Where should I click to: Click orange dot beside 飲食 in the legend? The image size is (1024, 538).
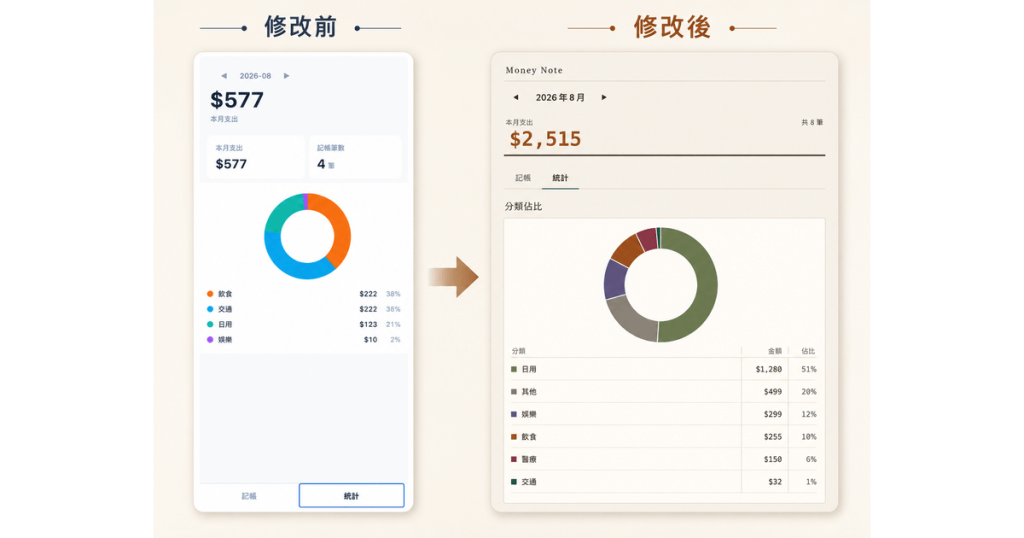(x=210, y=294)
